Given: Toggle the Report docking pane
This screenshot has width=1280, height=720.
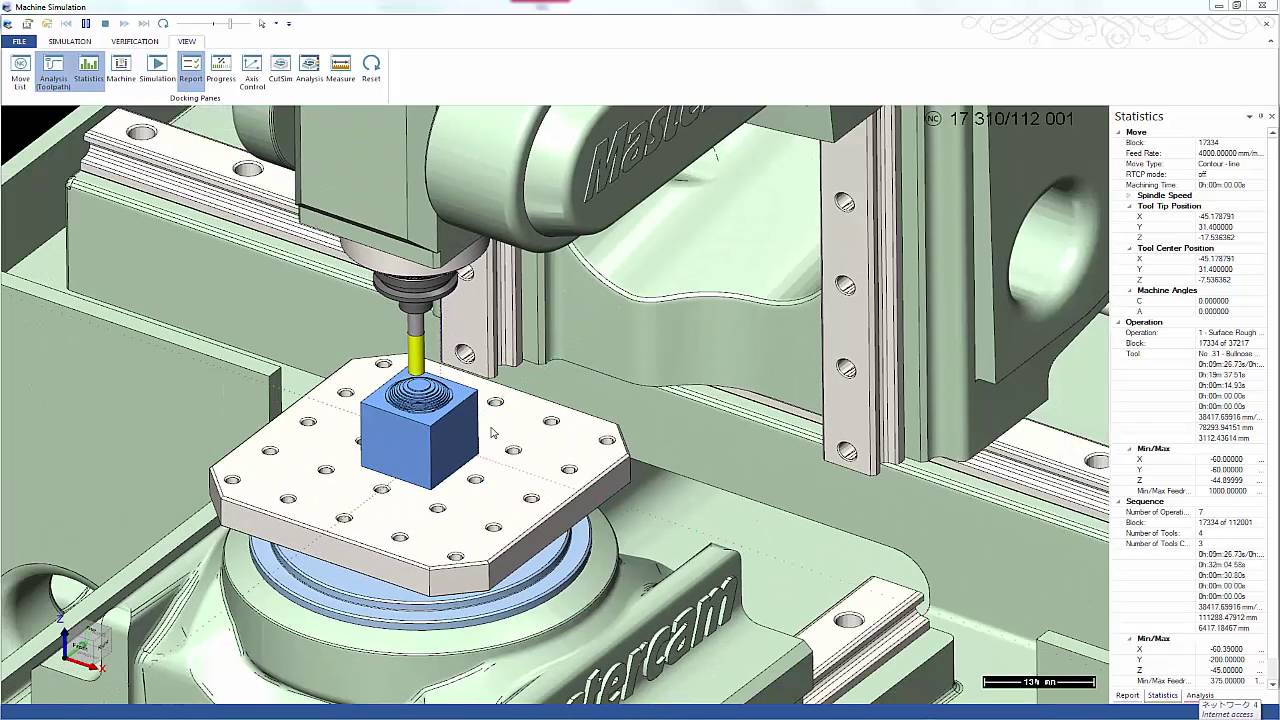Looking at the screenshot, I should (191, 70).
